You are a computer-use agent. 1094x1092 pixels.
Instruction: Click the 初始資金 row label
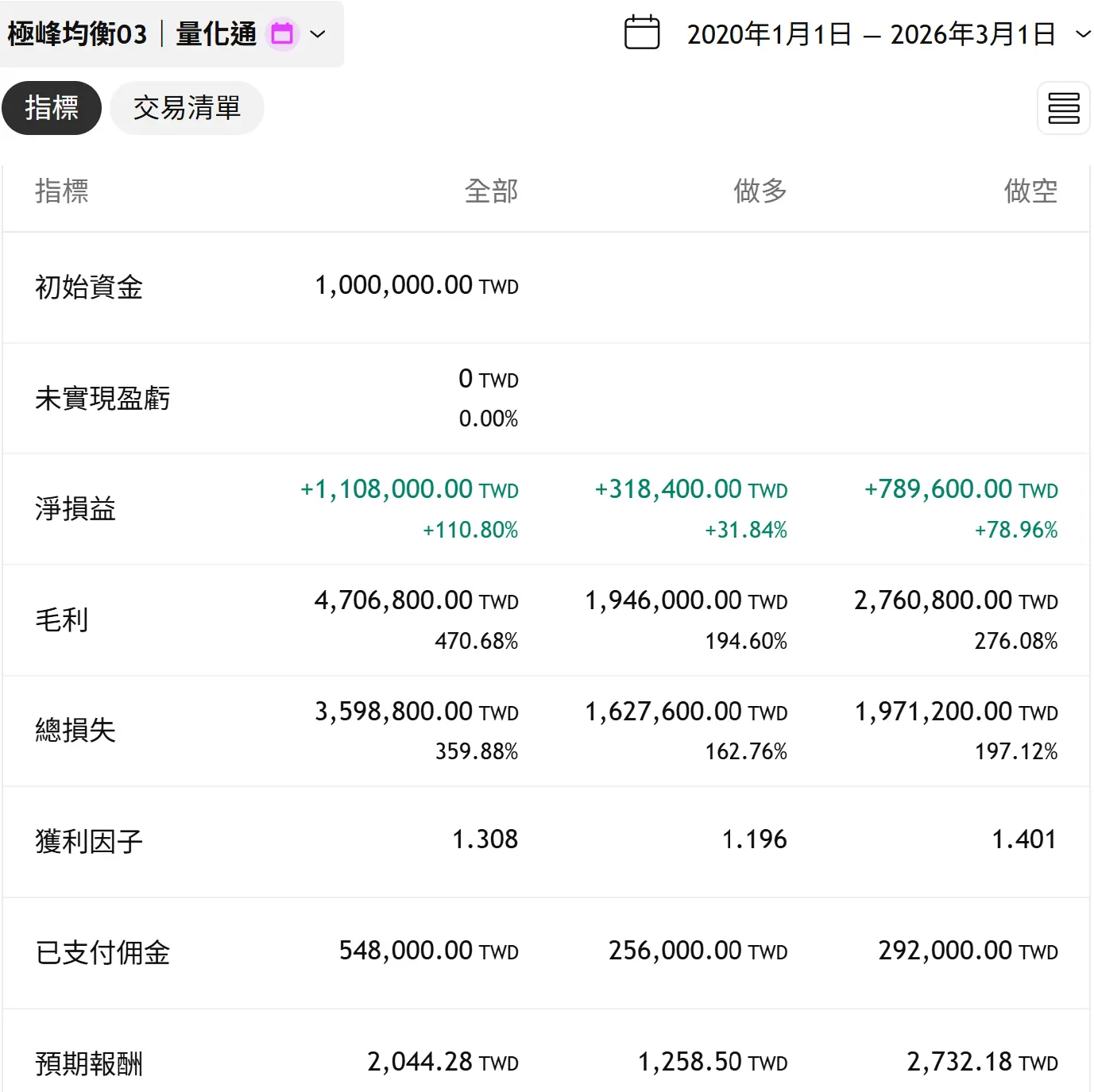point(89,287)
